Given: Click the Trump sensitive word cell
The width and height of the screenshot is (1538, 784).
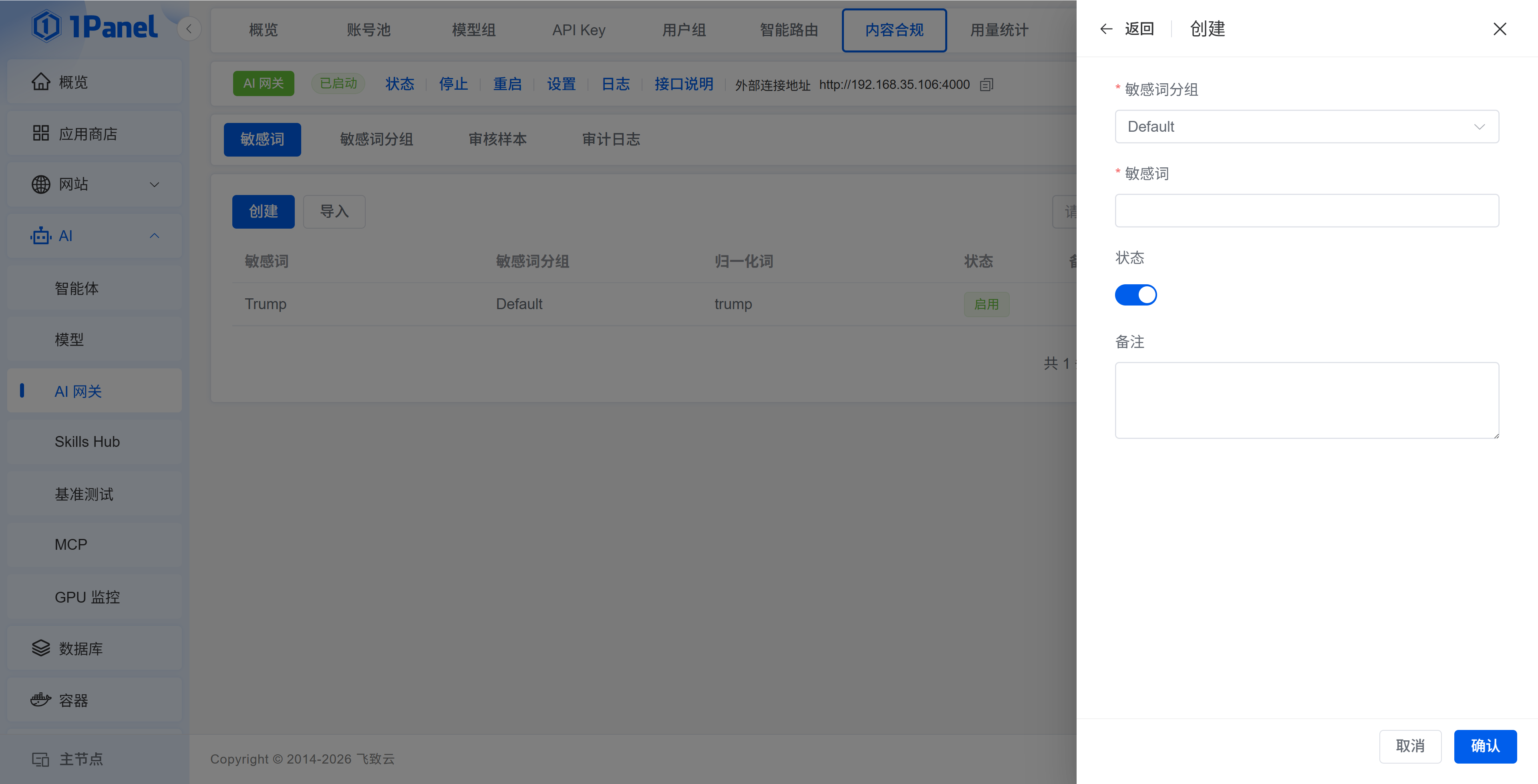Looking at the screenshot, I should (x=266, y=304).
